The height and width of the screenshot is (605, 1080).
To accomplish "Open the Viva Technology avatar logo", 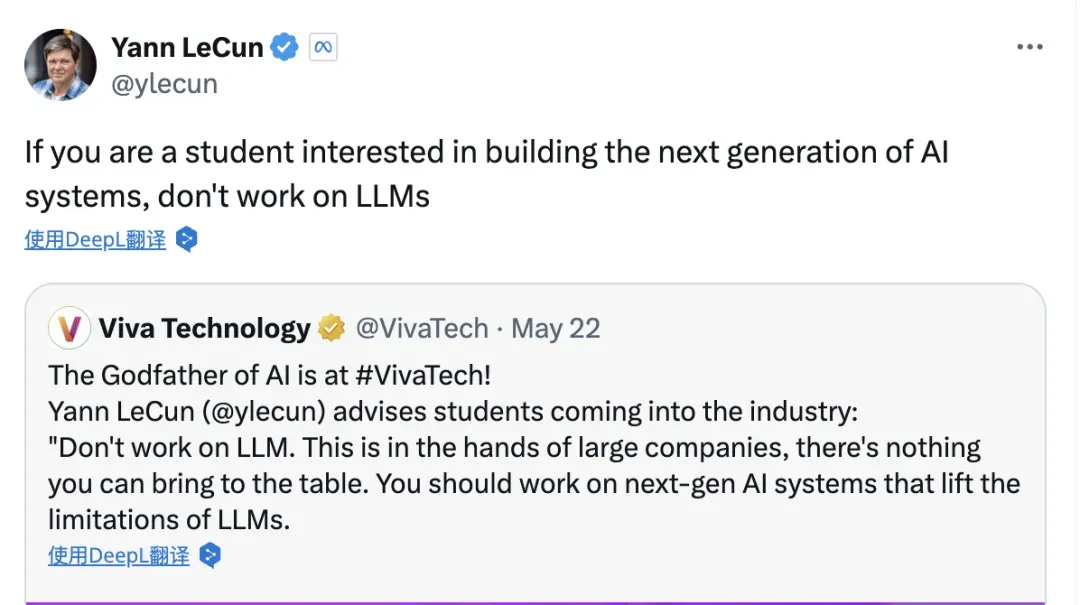I will (69, 328).
